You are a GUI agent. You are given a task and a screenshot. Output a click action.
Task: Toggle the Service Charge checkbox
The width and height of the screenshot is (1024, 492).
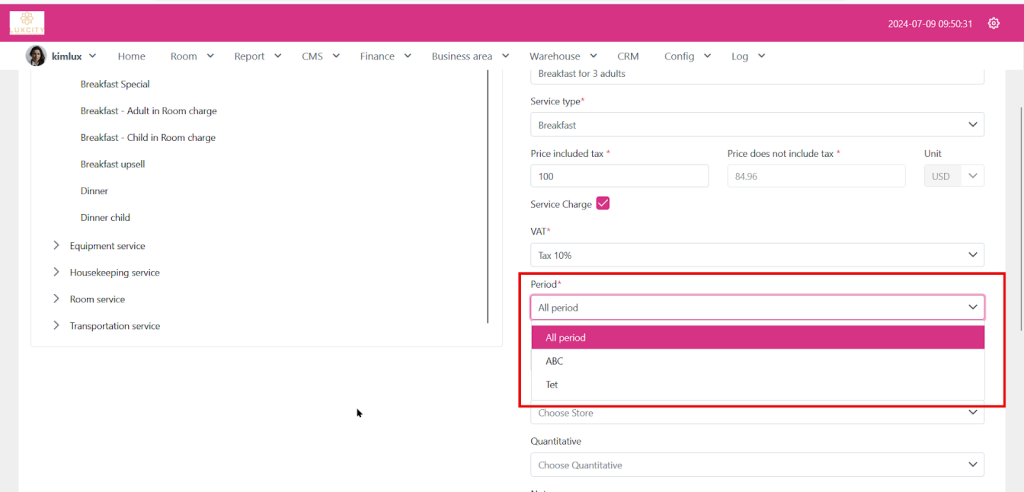pyautogui.click(x=603, y=204)
